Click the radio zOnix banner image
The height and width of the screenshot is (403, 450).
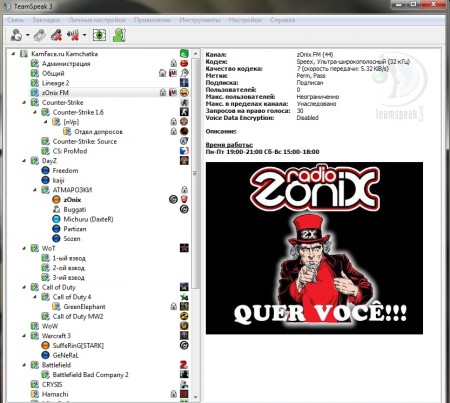point(314,248)
